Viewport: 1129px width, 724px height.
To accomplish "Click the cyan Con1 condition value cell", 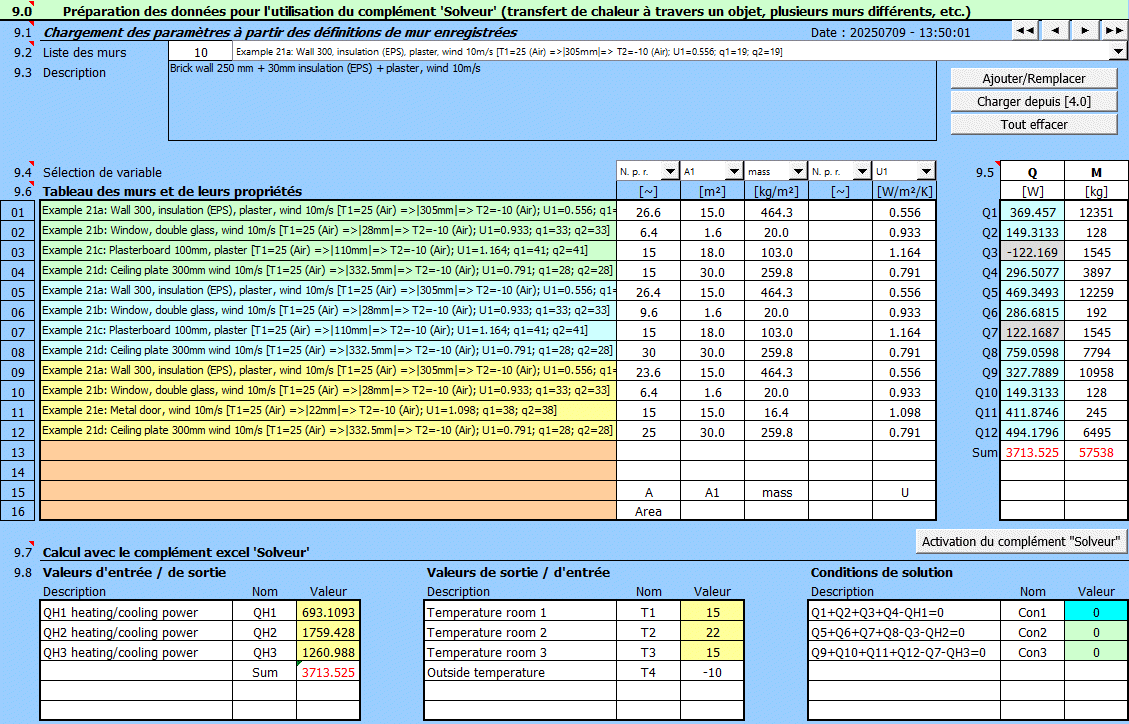I will click(x=1096, y=612).
